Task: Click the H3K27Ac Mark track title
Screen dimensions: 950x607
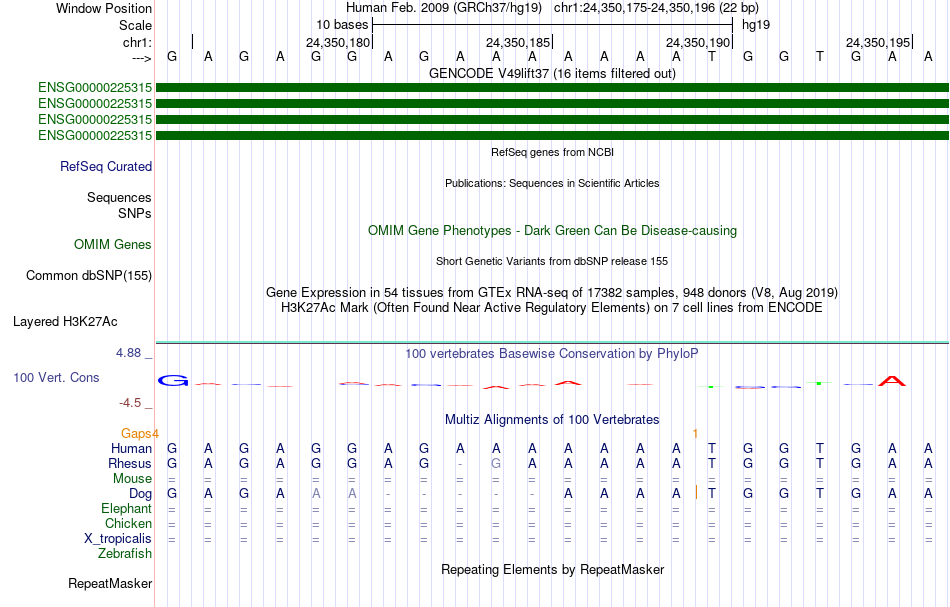Action: tap(552, 308)
